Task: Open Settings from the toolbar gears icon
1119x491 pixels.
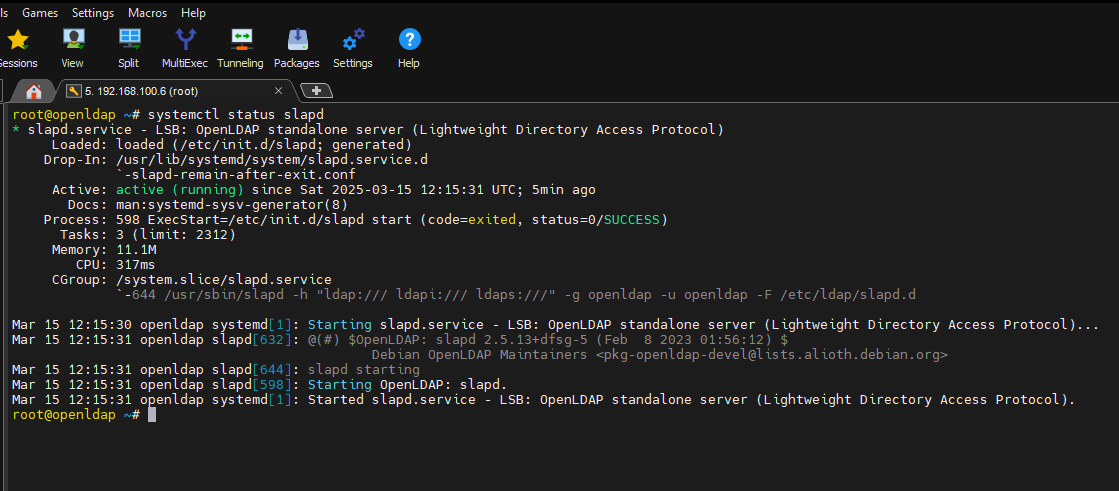Action: click(x=353, y=47)
